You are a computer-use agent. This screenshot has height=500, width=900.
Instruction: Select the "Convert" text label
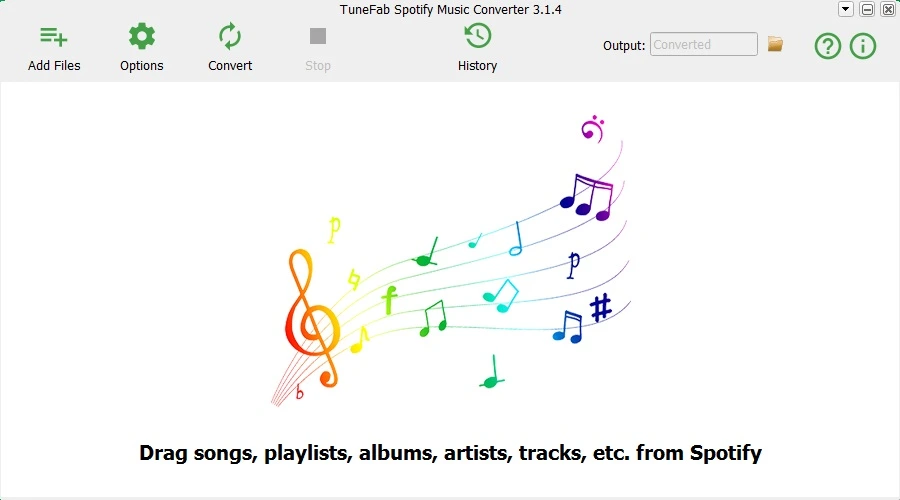point(230,65)
